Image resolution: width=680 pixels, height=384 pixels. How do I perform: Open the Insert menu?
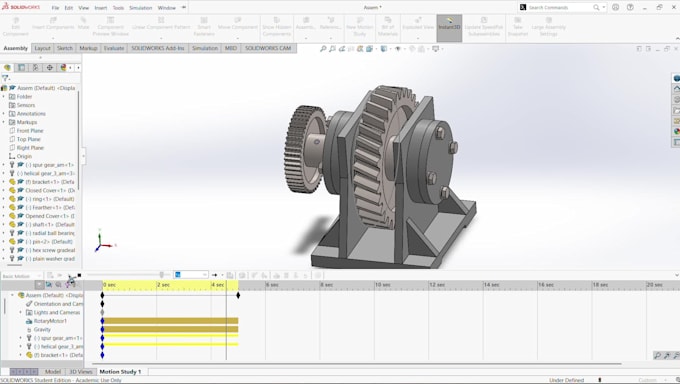click(x=101, y=8)
